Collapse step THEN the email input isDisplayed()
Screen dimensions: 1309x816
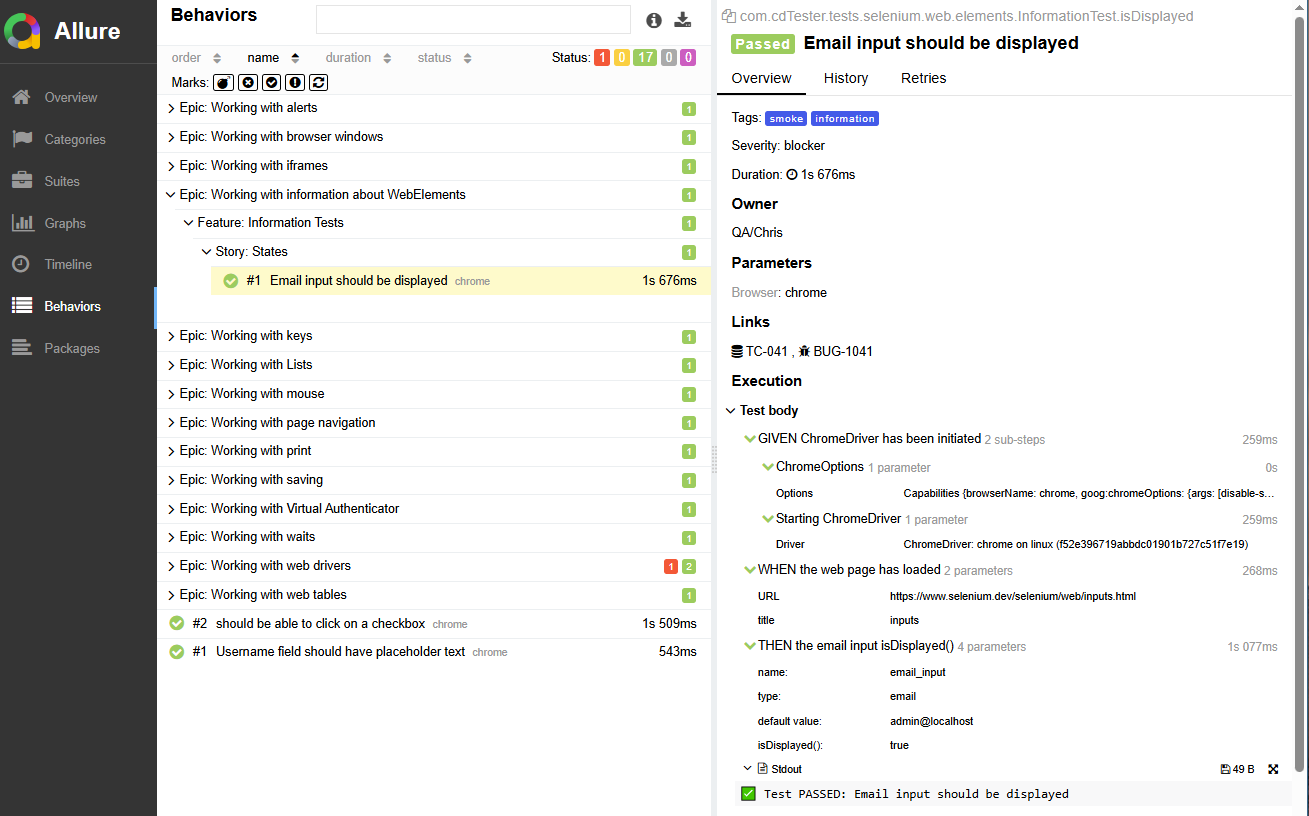coord(1010,646)
